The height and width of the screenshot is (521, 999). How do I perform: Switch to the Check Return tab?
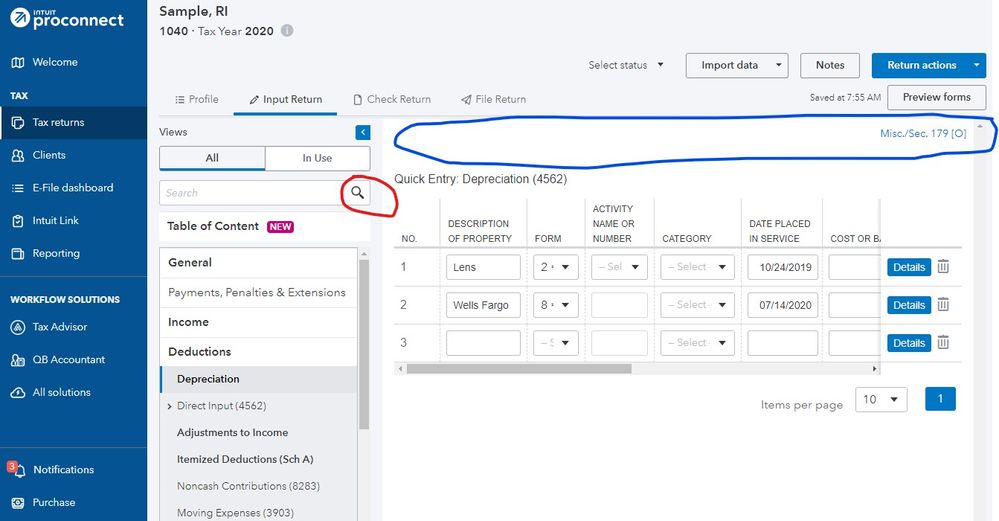[392, 99]
